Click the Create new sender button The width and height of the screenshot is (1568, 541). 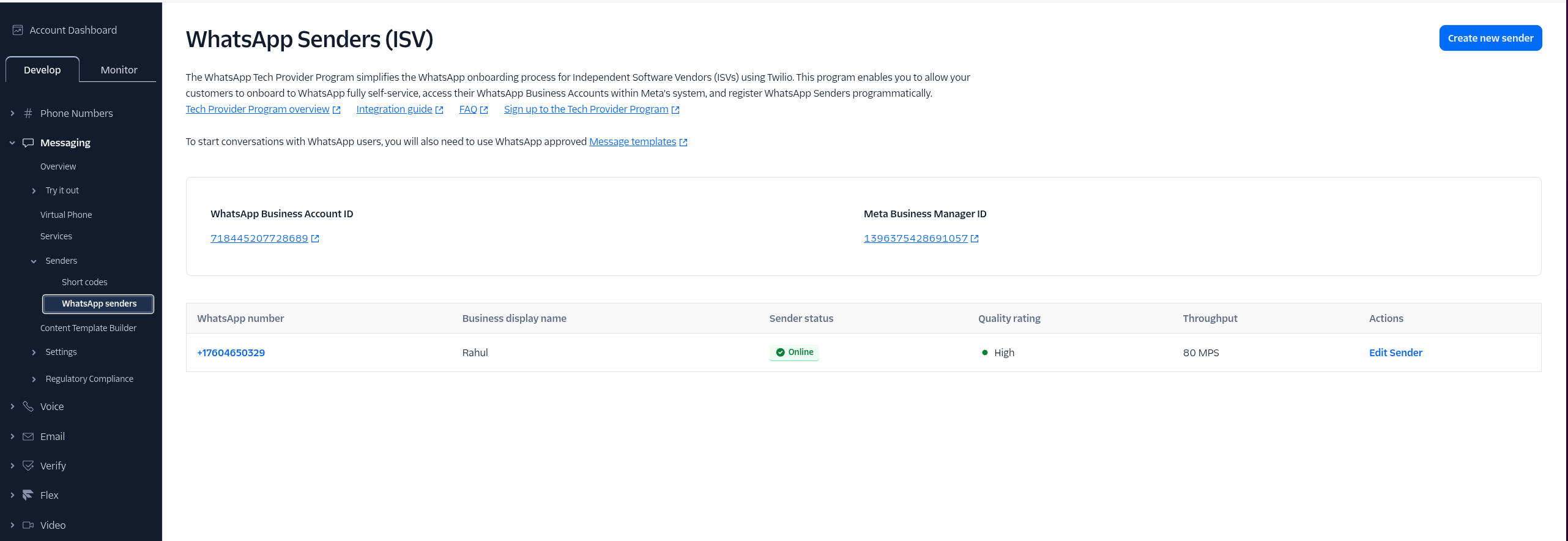click(1490, 38)
